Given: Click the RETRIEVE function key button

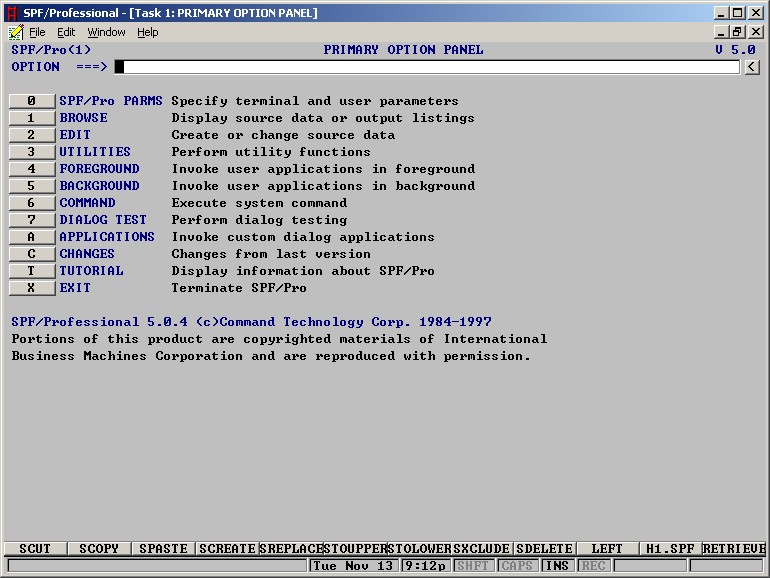Looking at the screenshot, I should tap(734, 549).
